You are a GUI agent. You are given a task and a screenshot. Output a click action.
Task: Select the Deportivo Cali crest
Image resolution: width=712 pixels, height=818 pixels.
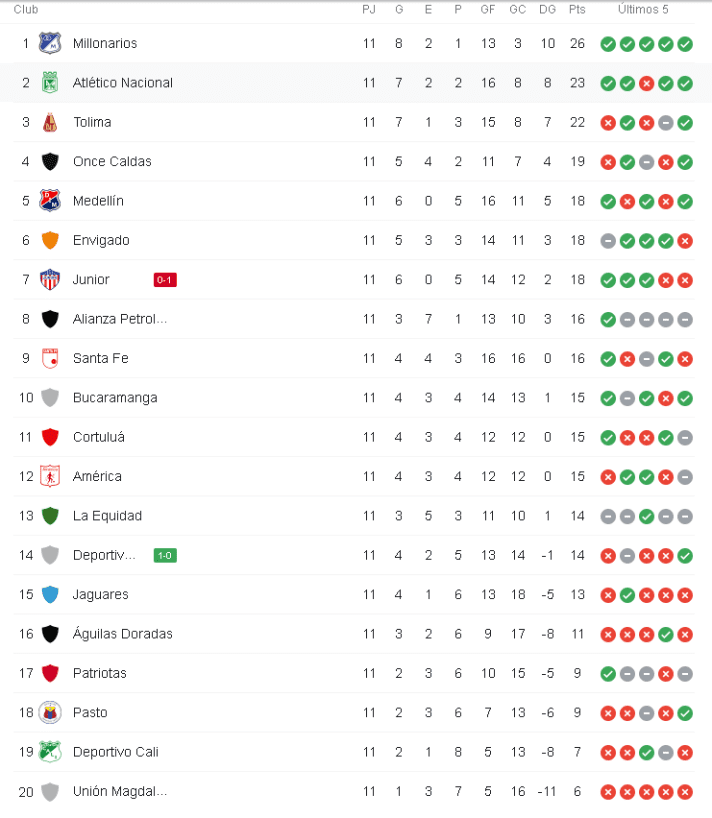click(x=50, y=752)
